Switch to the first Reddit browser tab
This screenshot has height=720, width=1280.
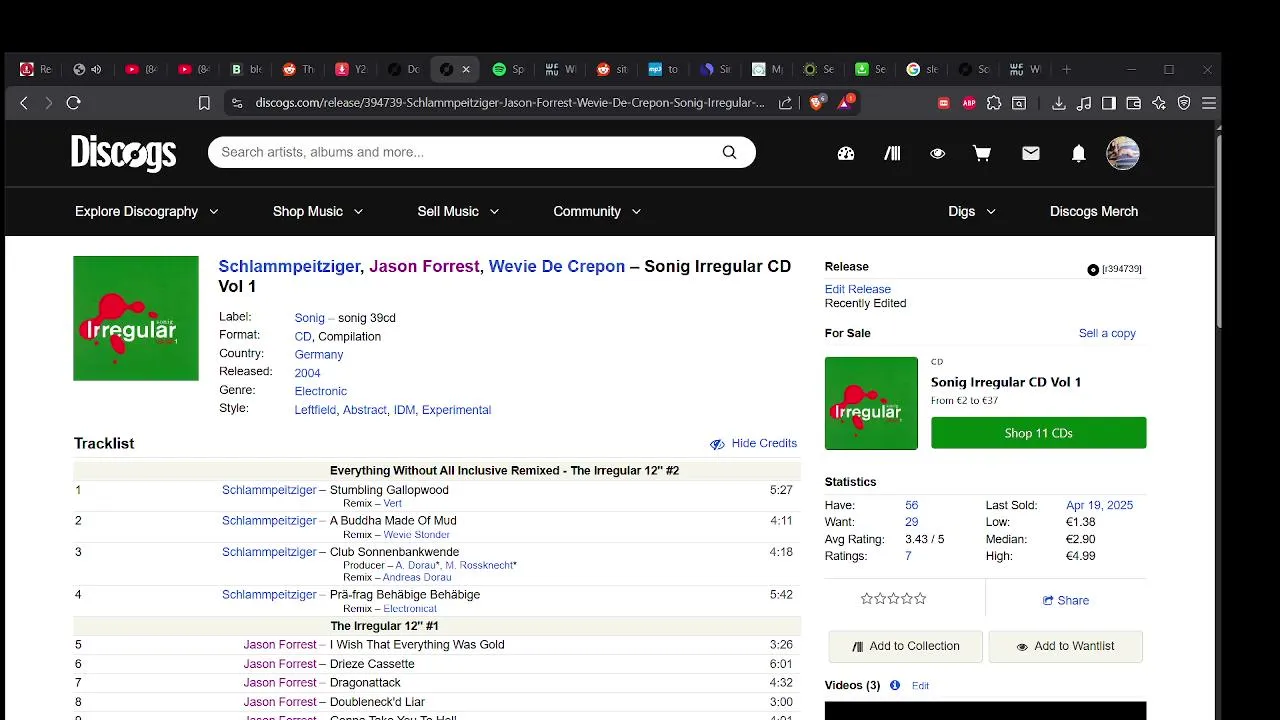[298, 69]
